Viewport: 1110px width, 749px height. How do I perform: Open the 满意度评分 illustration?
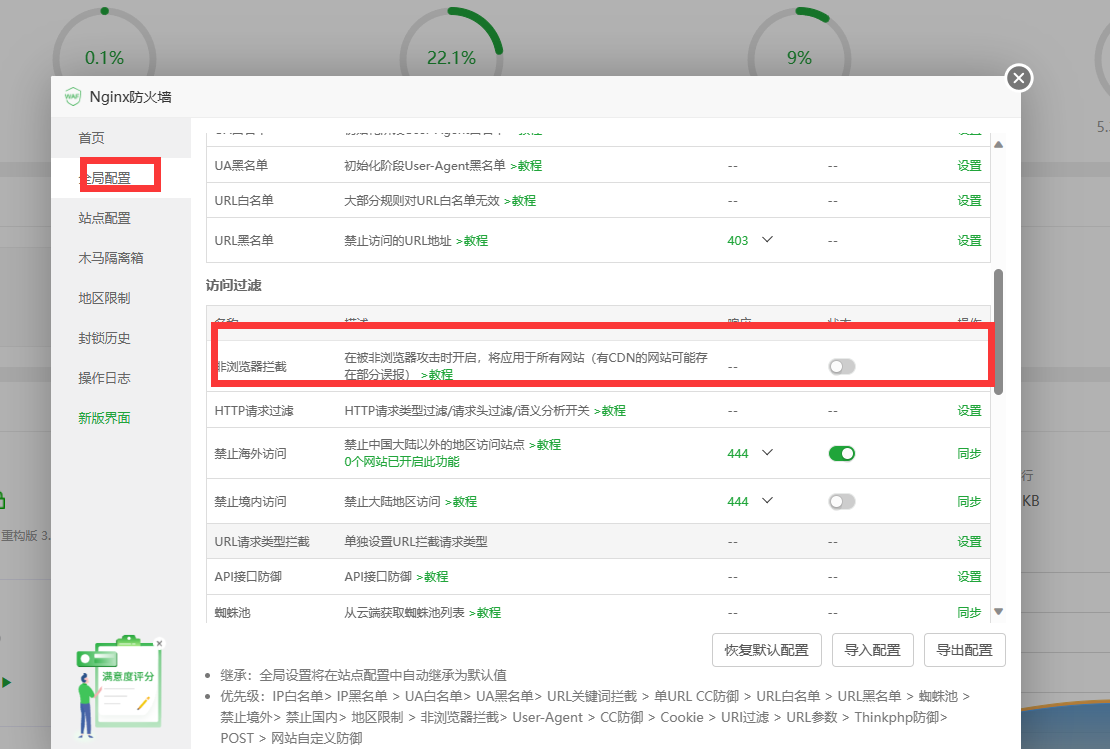118,687
